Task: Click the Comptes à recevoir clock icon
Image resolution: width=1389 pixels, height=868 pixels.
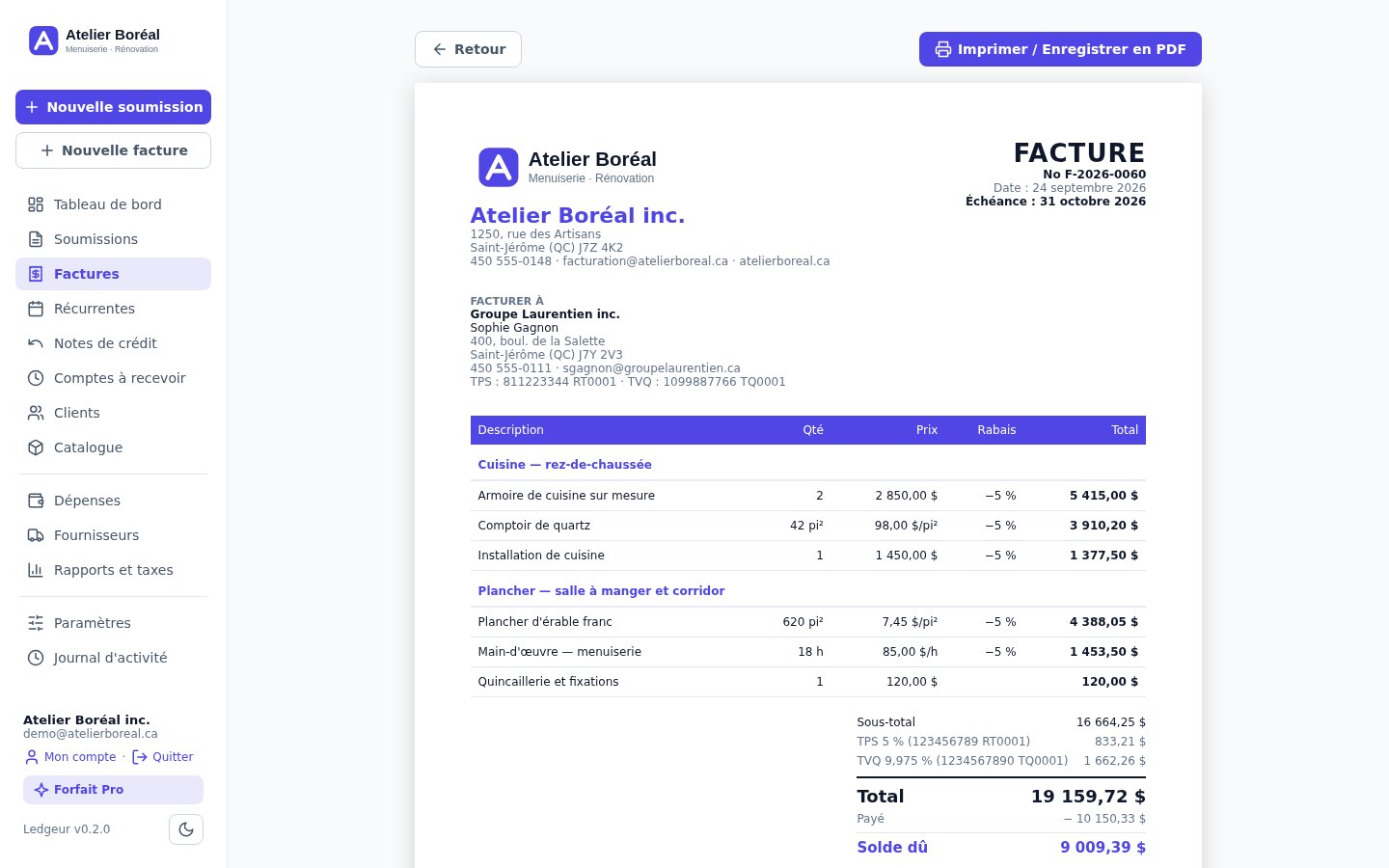Action: tap(36, 378)
